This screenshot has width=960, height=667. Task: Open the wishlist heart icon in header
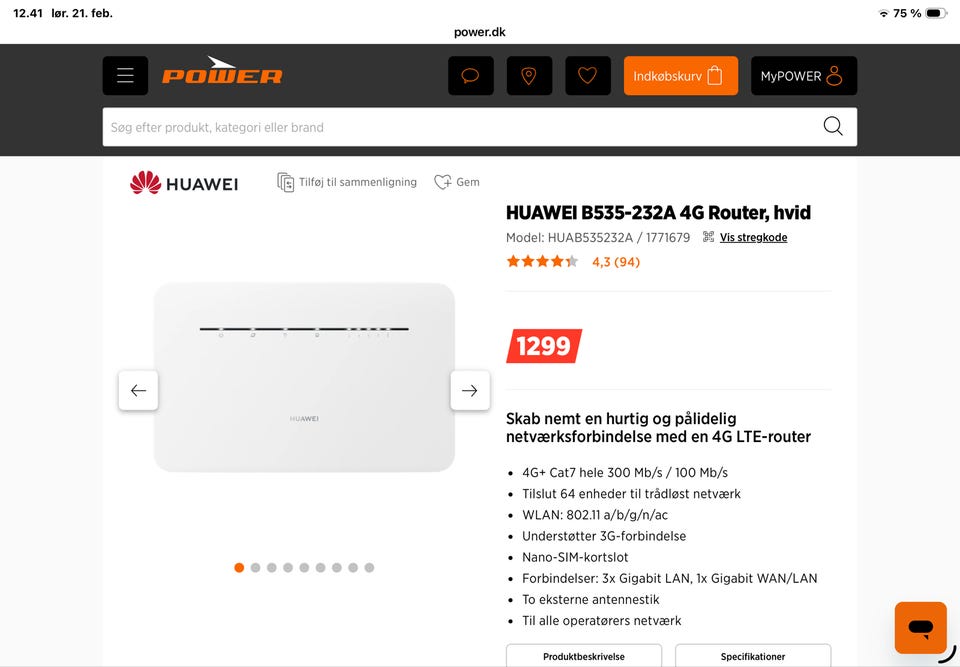tap(588, 75)
